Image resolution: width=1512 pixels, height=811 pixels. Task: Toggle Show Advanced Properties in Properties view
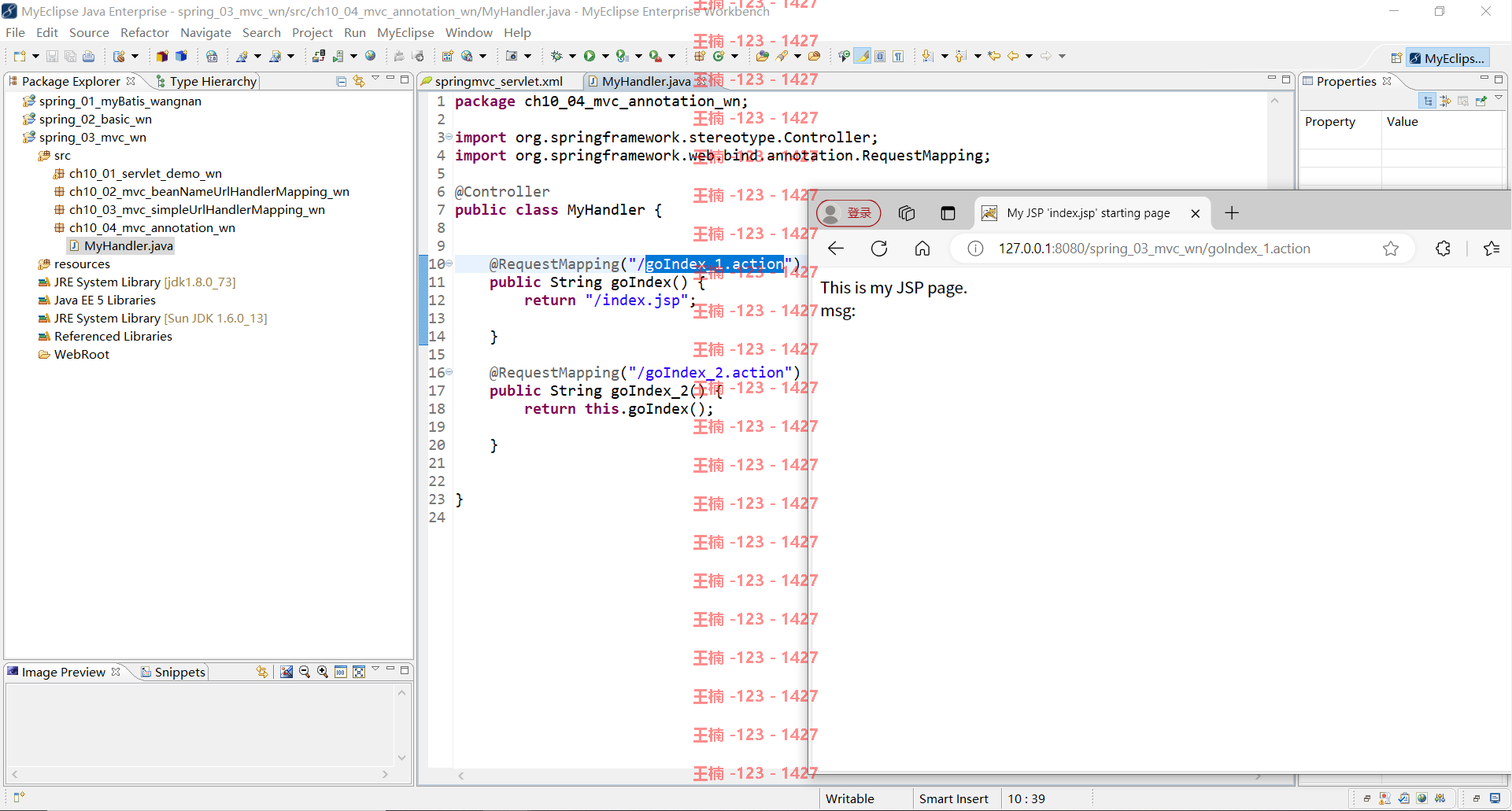pyautogui.click(x=1445, y=101)
